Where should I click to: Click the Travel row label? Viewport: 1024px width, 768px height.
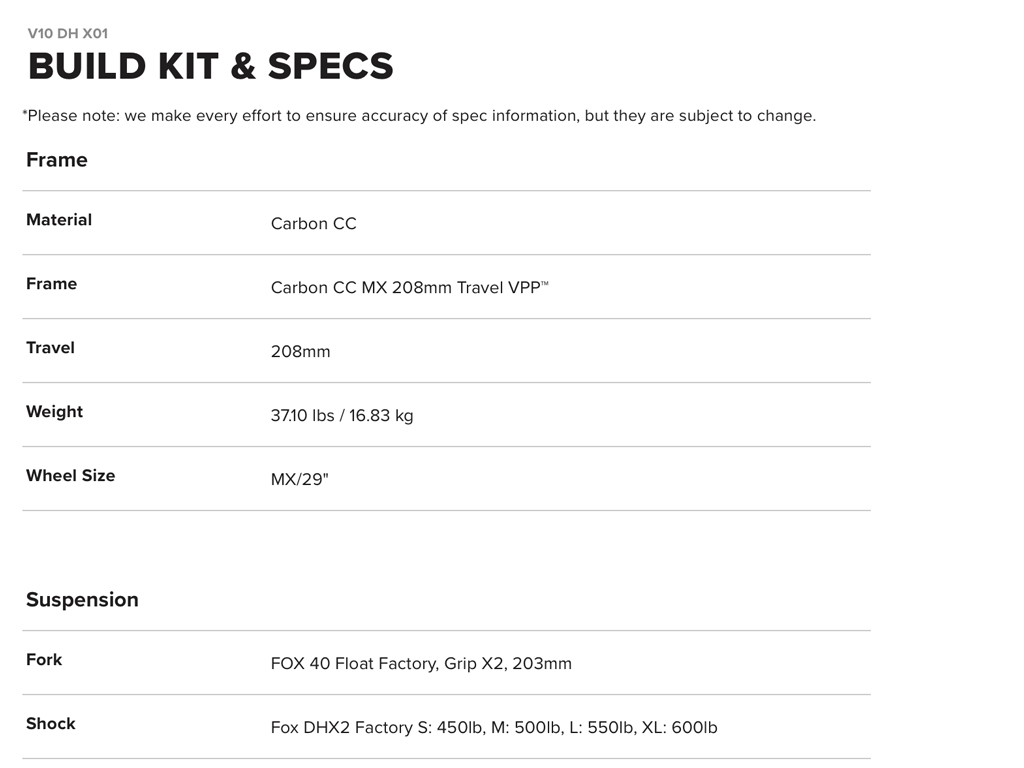[x=50, y=348]
